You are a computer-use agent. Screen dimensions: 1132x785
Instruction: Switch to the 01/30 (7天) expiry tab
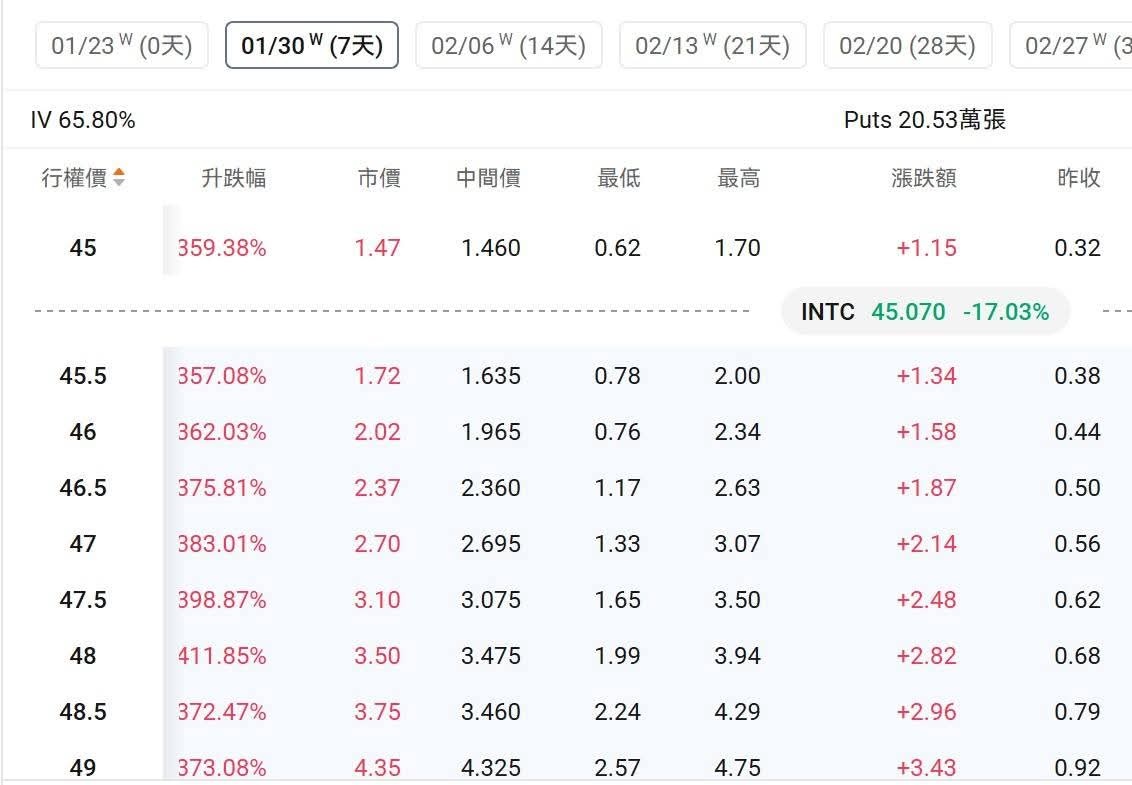(312, 45)
